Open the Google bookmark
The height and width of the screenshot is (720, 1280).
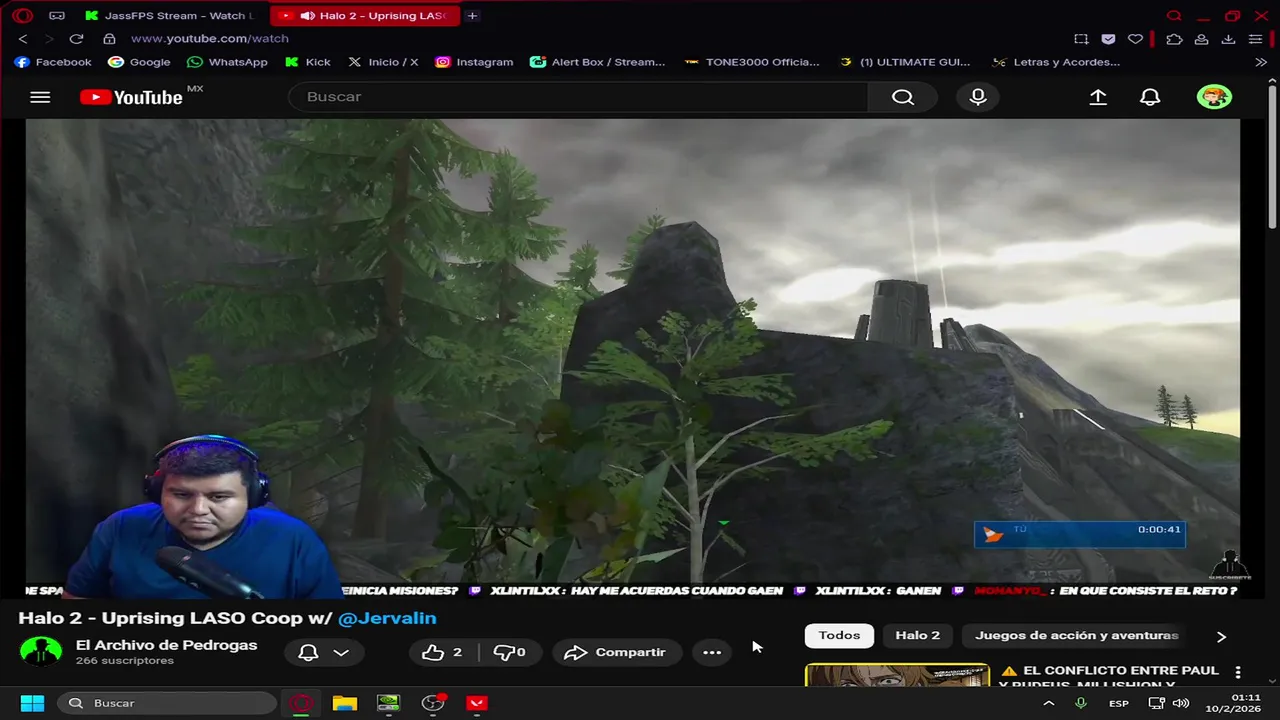click(139, 62)
